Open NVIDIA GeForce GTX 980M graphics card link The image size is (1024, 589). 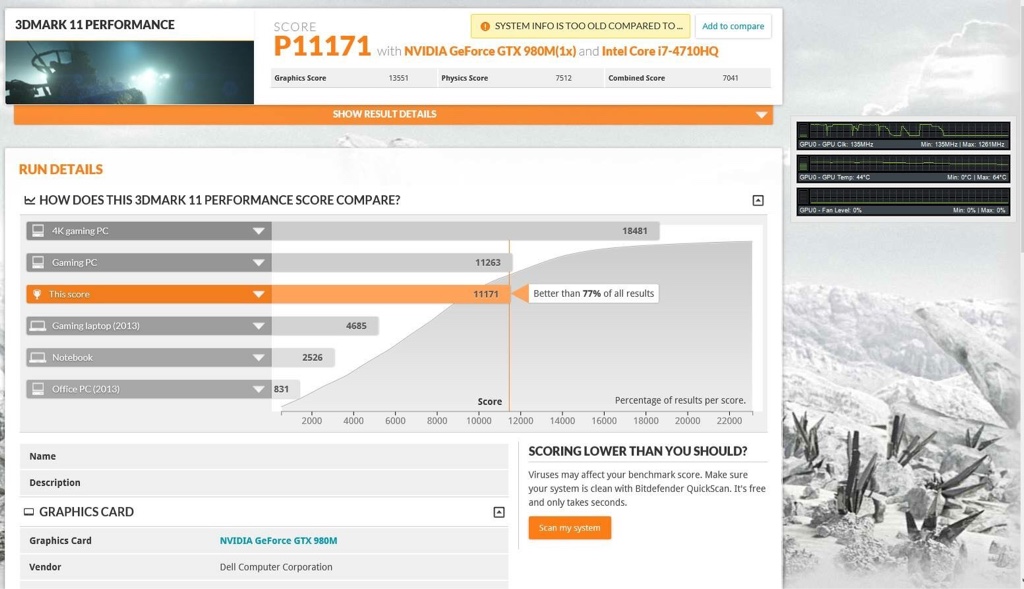point(278,541)
